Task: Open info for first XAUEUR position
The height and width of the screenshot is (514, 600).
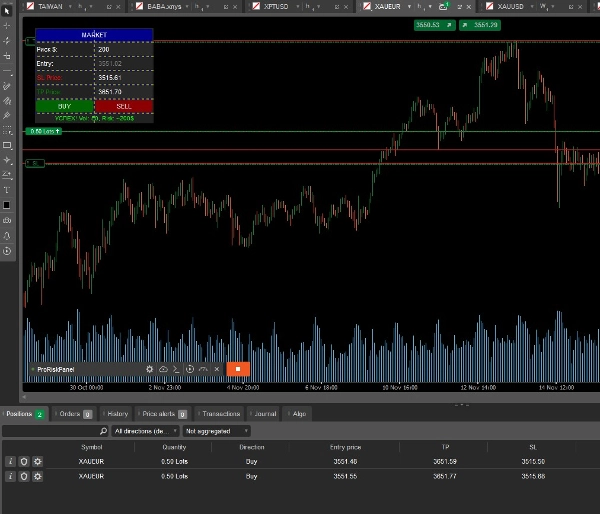Action: [10, 462]
